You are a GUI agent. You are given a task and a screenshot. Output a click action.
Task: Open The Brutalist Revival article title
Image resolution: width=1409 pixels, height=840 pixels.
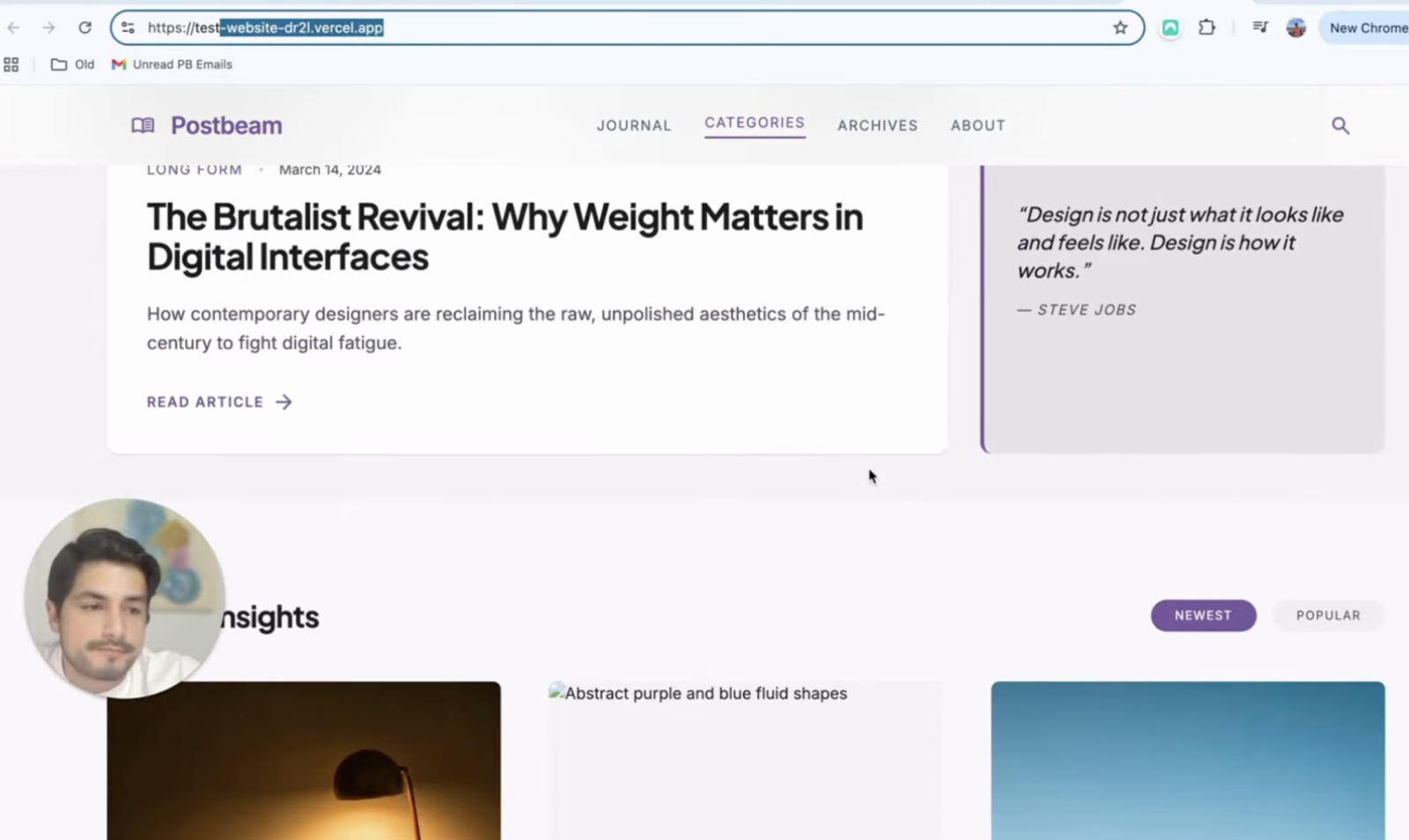[x=505, y=237]
